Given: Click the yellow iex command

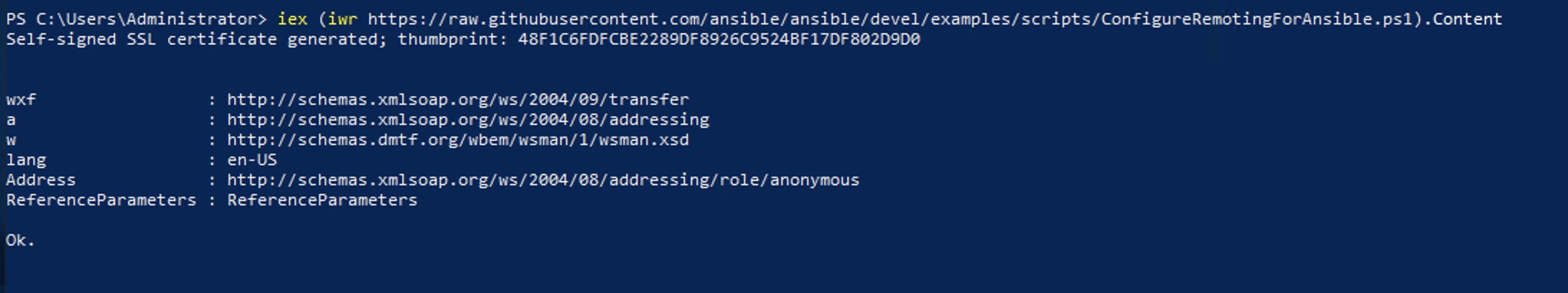Looking at the screenshot, I should click(x=292, y=19).
